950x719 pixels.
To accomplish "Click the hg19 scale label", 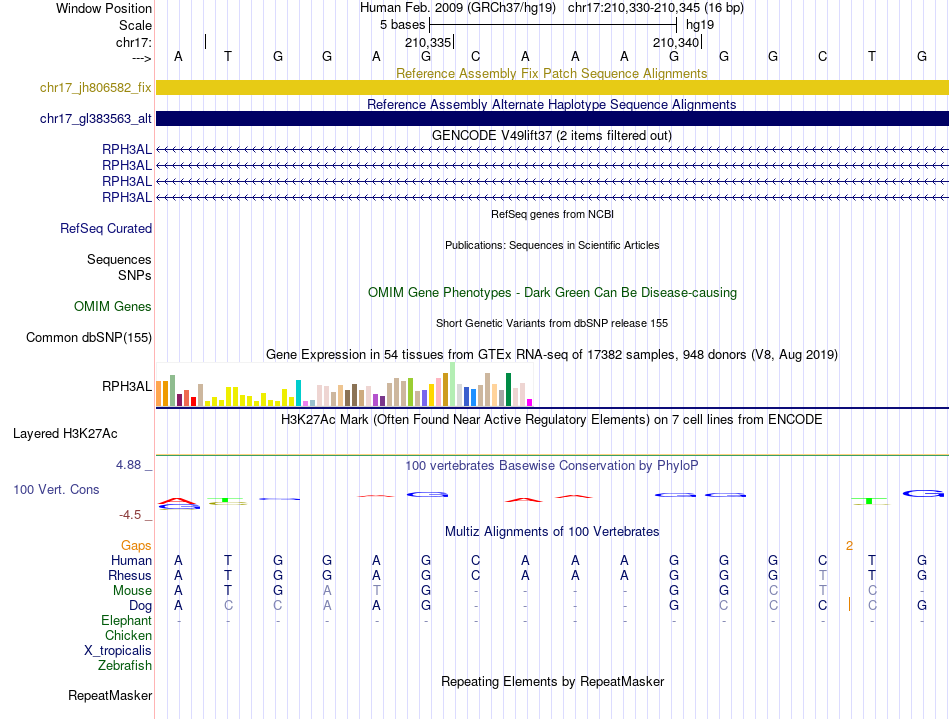I will 700,25.
